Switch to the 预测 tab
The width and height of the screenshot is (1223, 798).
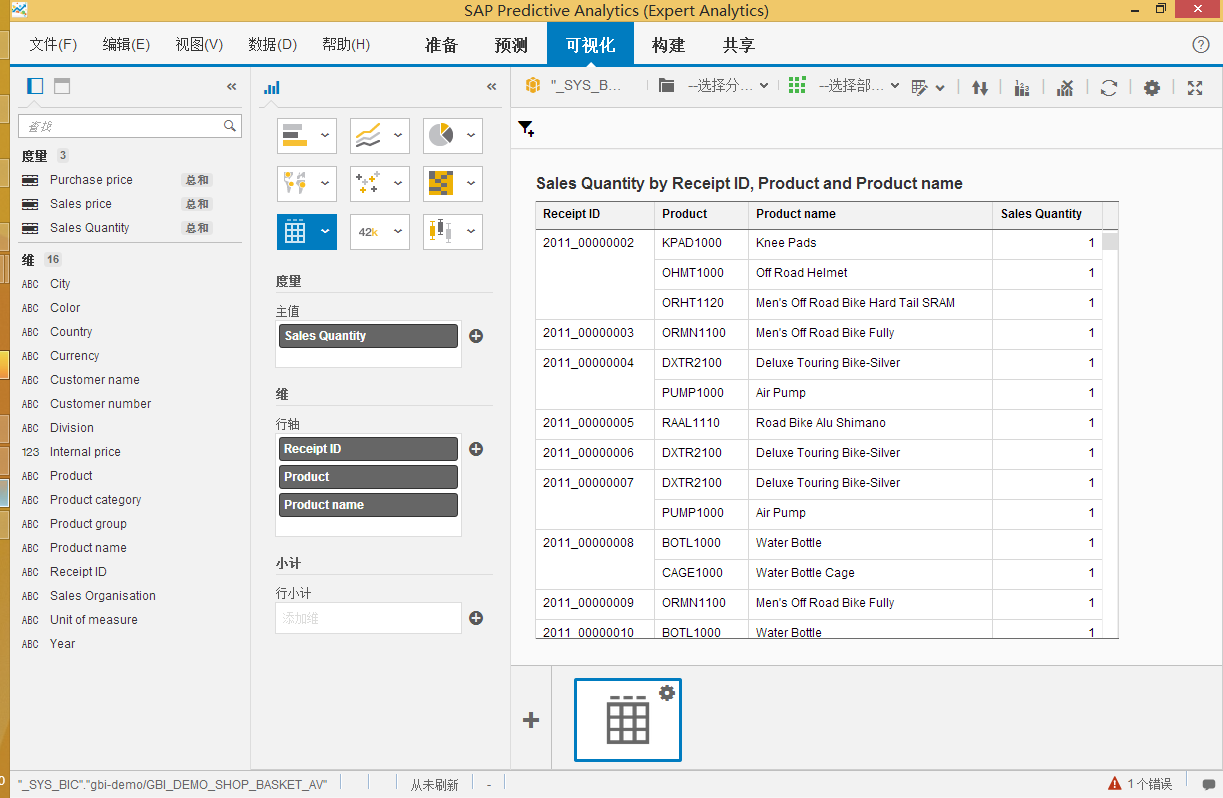pos(511,45)
